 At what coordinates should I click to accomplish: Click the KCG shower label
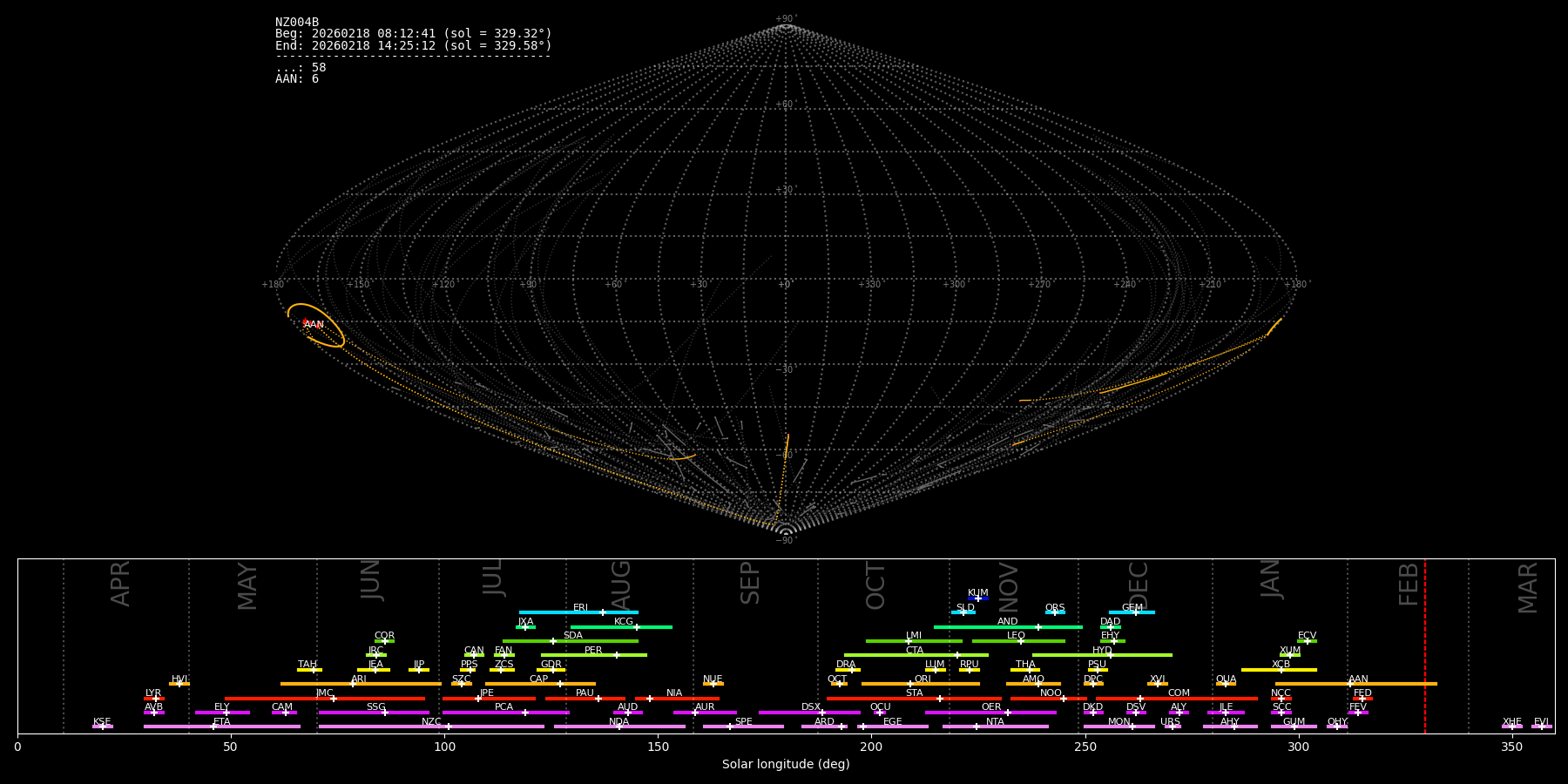coord(624,622)
